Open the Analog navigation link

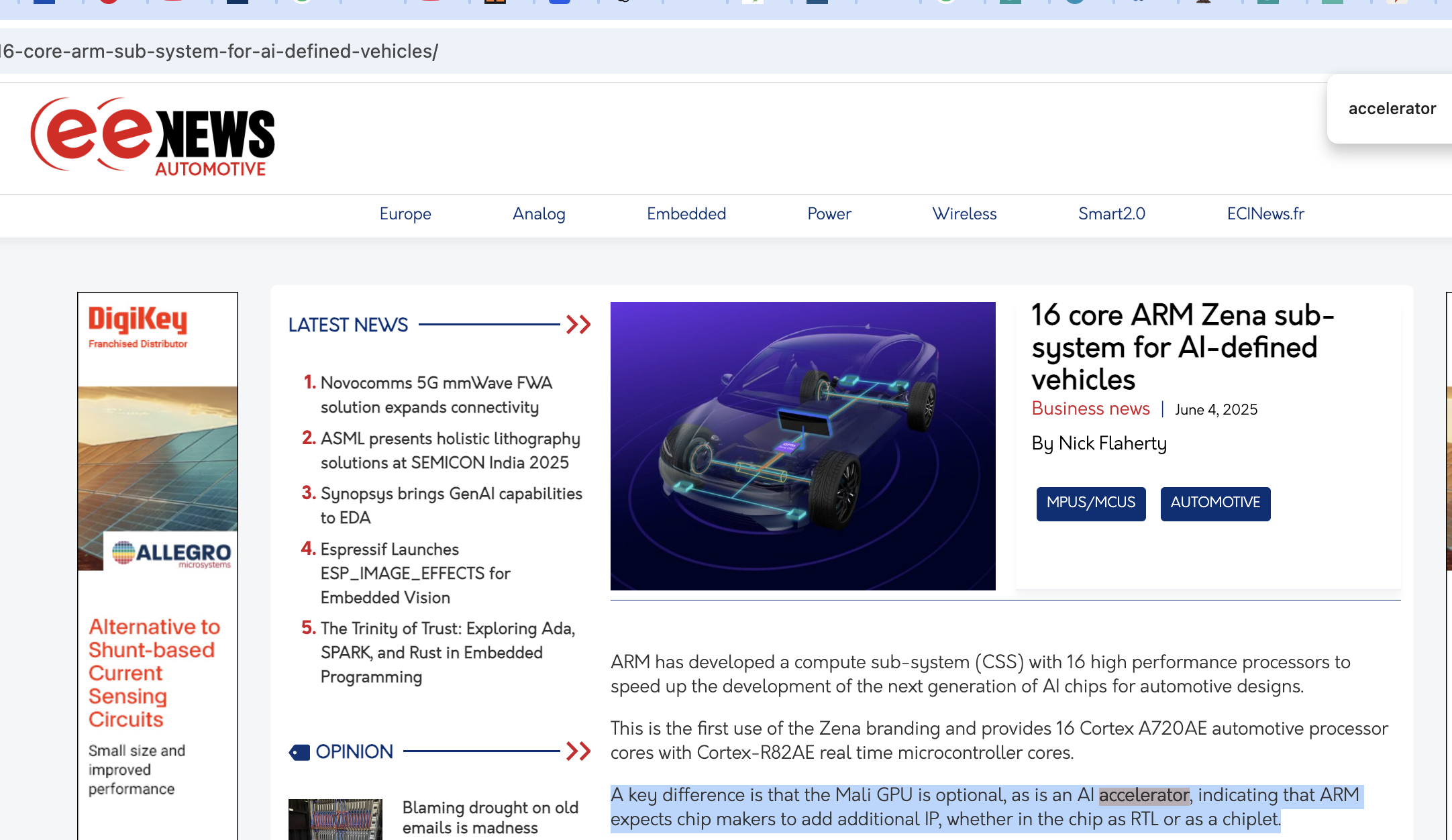coord(539,214)
